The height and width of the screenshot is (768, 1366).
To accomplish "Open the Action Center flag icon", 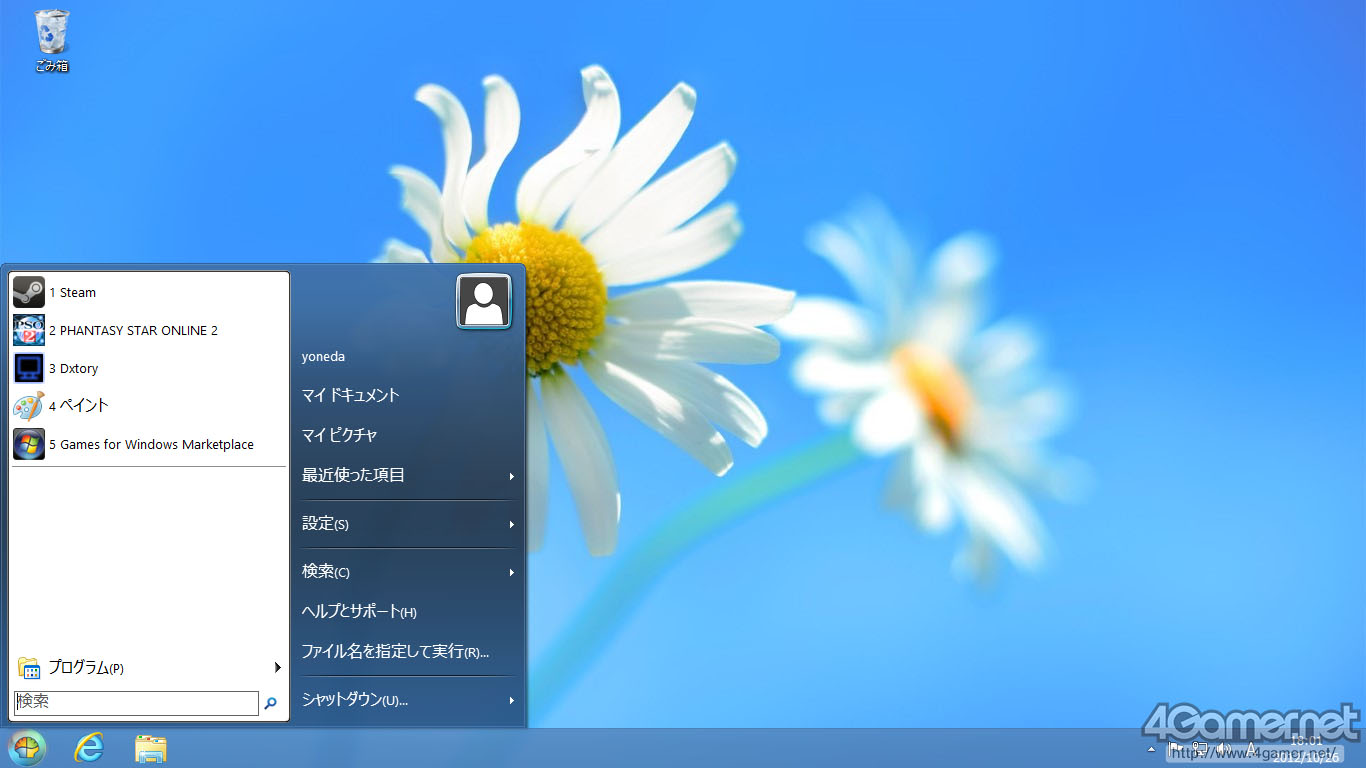I will point(1176,748).
